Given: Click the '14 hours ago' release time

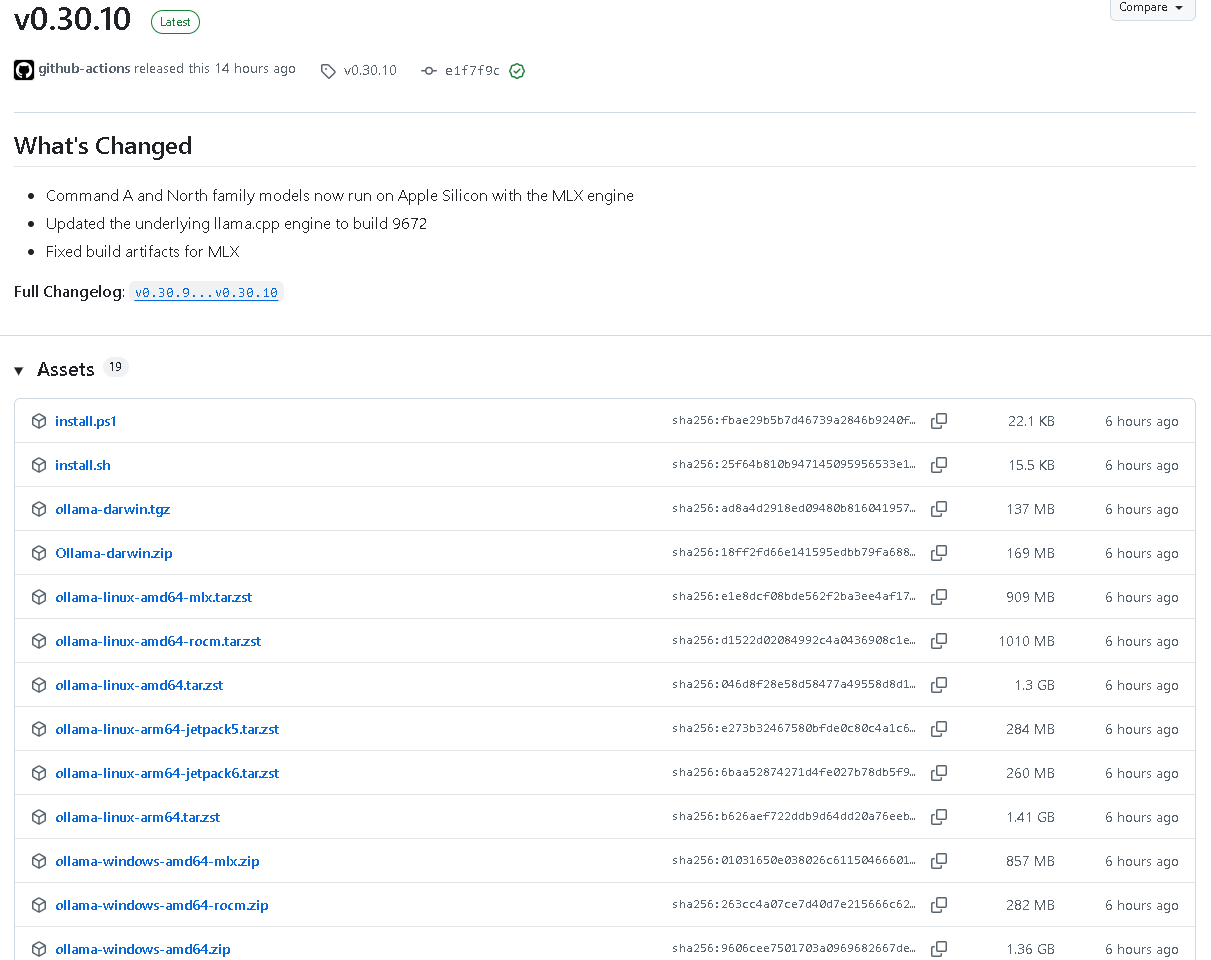Looking at the screenshot, I should (255, 69).
